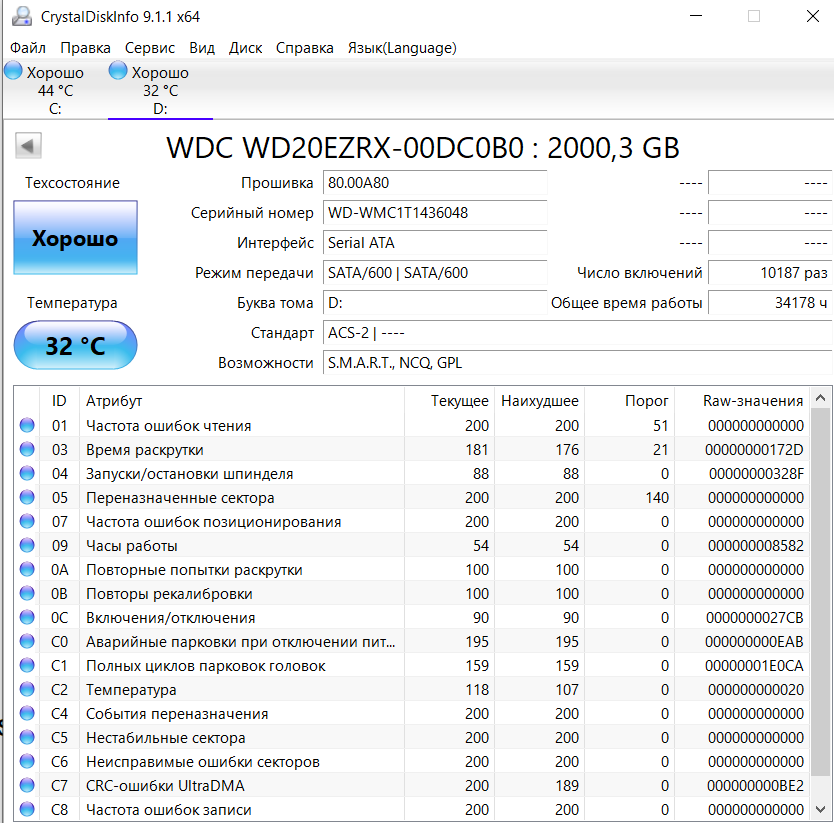Viewport: 834px width, 823px height.
Task: Click status orb for attribute C1
Action: coord(27,665)
